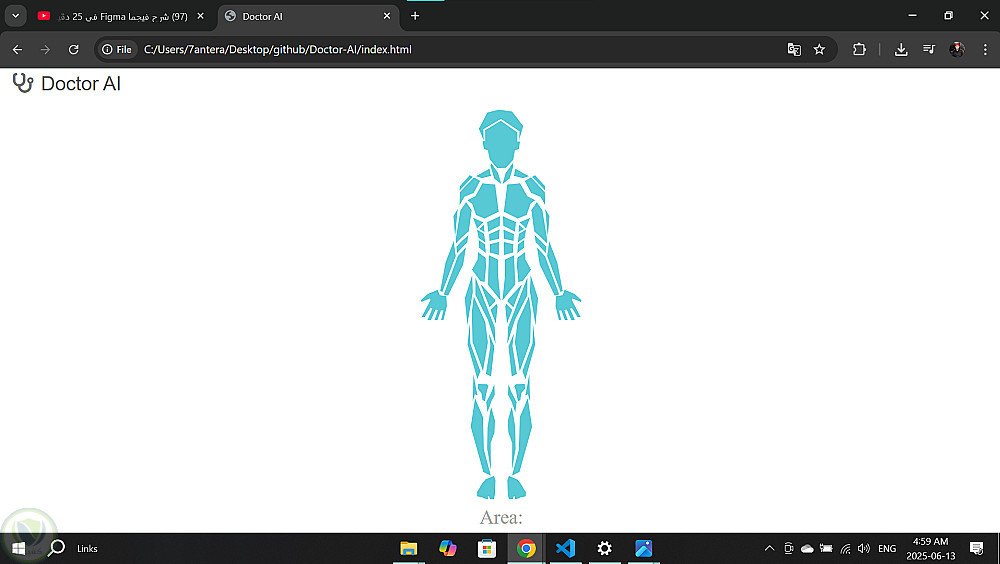Bookmark this page with the star
The image size is (1000, 564).
click(820, 49)
